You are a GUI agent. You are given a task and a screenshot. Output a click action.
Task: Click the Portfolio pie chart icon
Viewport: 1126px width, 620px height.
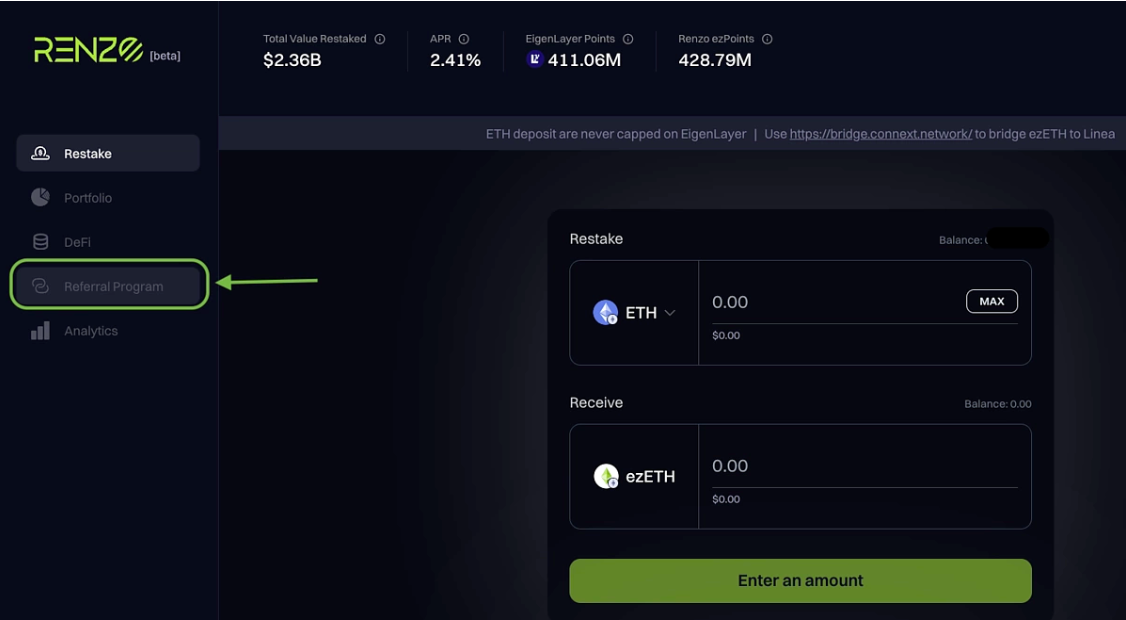pos(40,197)
